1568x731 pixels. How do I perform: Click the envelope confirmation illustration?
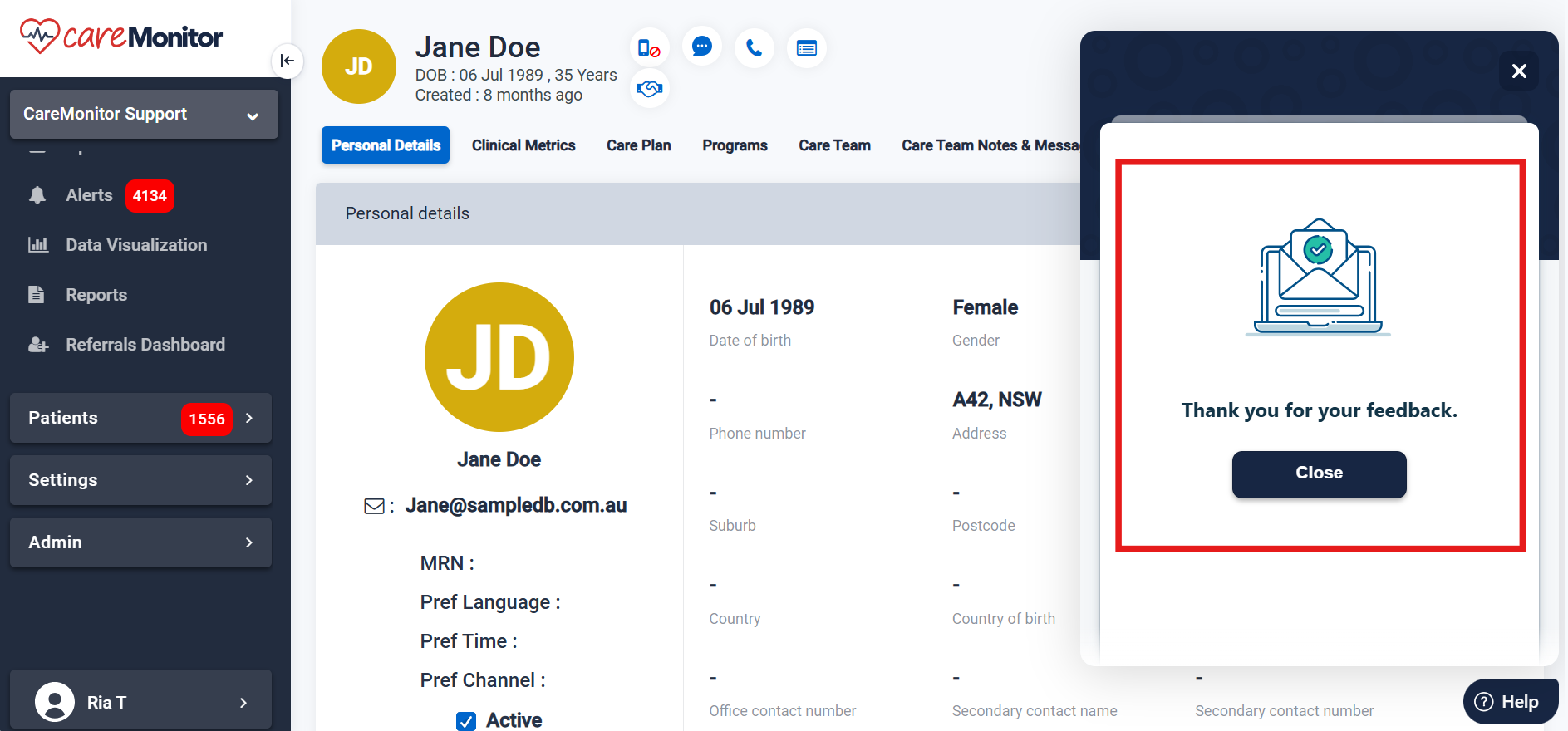point(1319,277)
